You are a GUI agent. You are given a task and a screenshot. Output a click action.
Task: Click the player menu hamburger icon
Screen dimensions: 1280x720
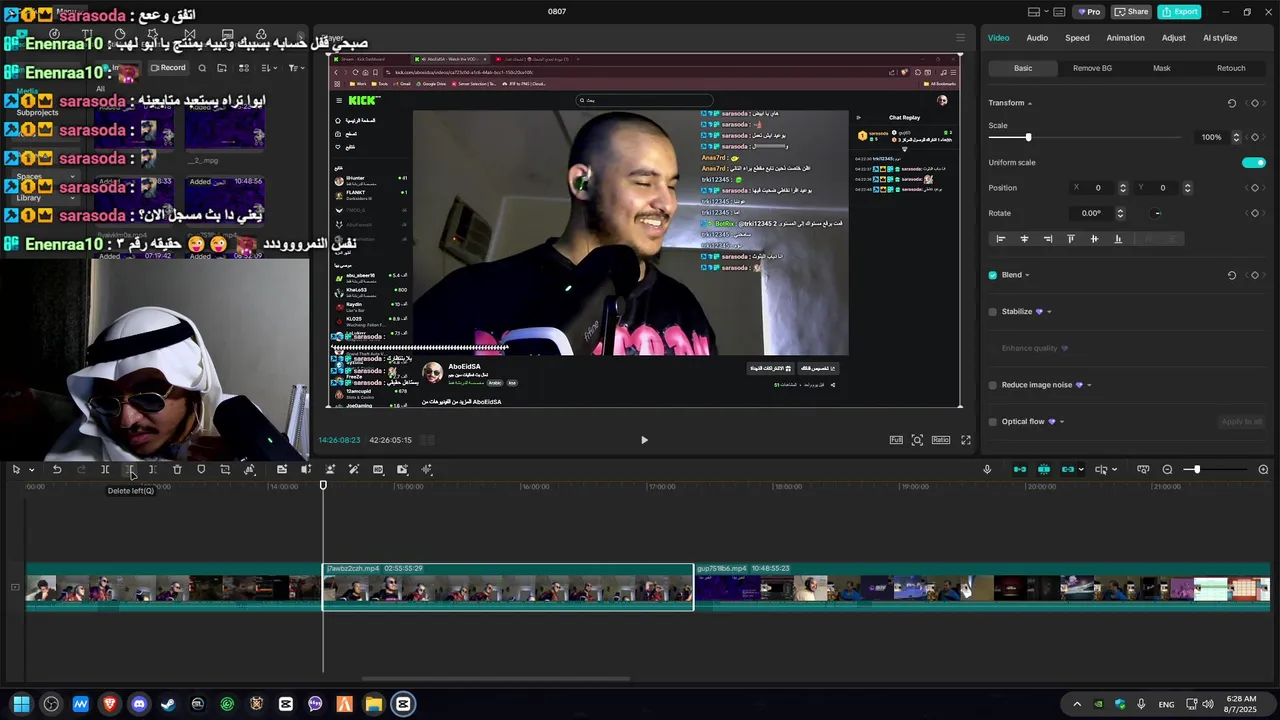tap(960, 38)
